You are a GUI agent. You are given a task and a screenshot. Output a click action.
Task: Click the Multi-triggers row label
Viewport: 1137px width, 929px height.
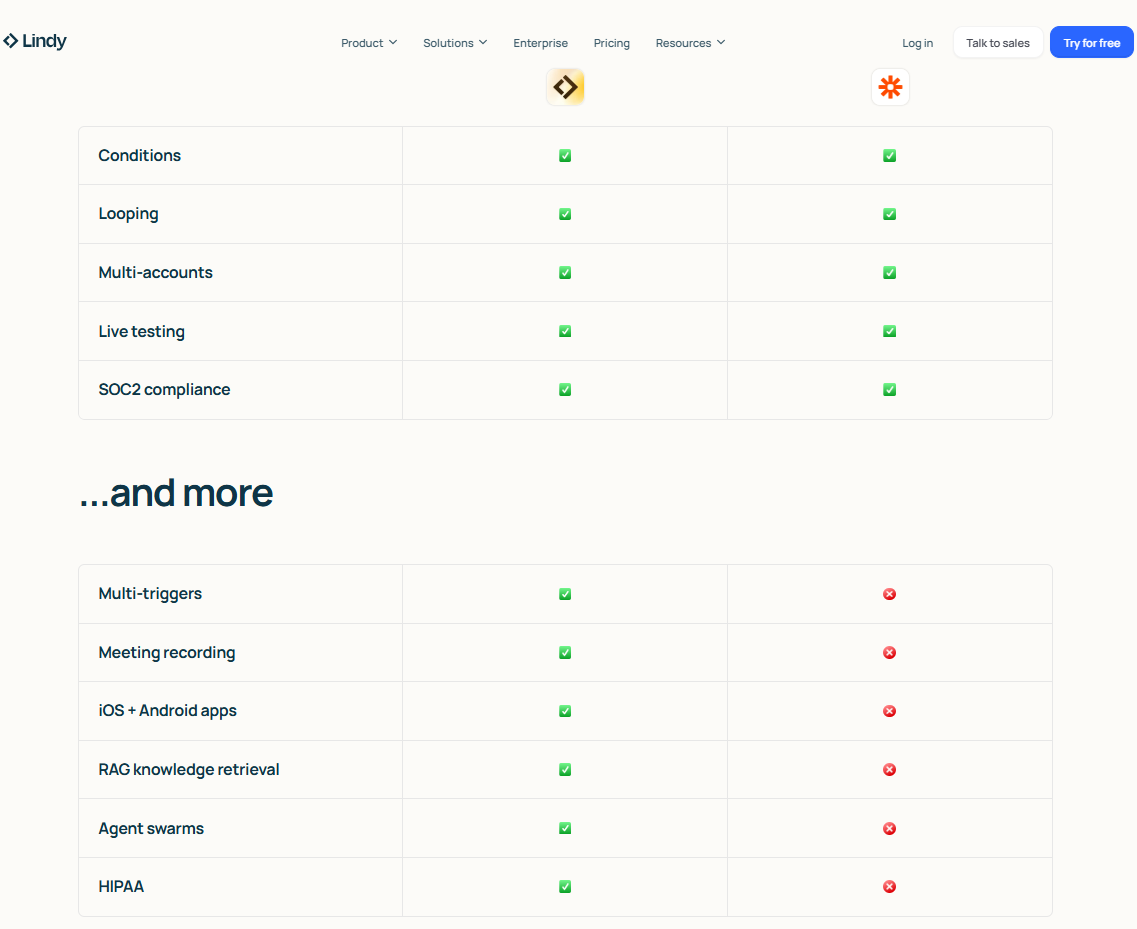(150, 594)
